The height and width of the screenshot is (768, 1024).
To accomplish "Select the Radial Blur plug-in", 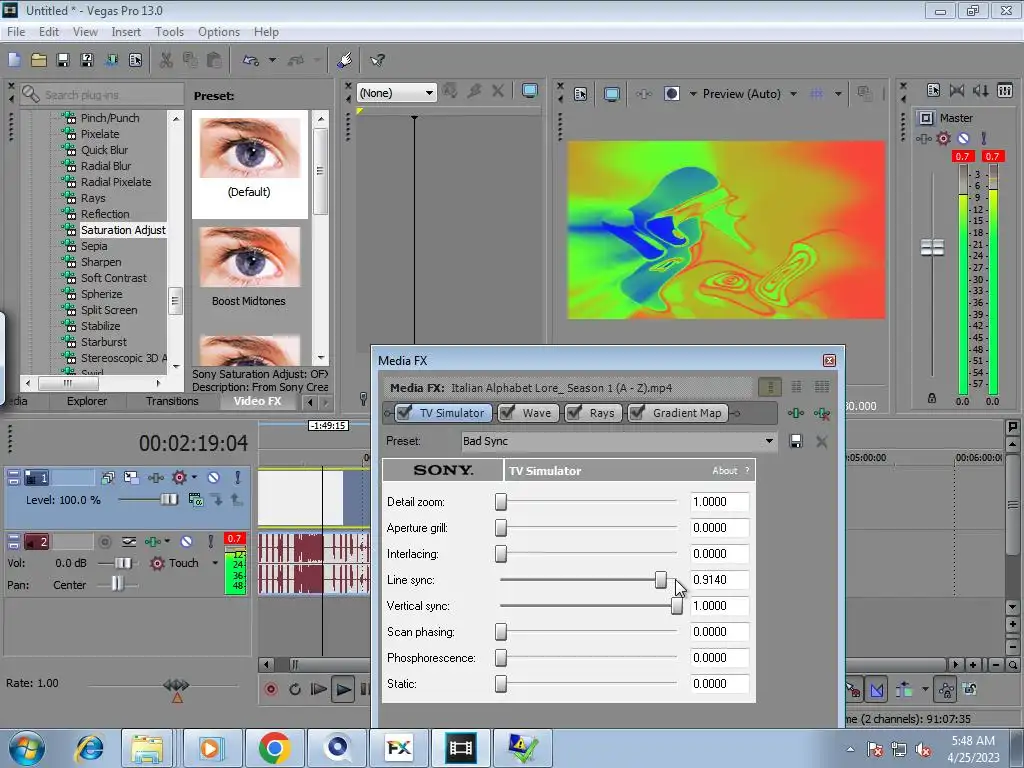I will click(x=106, y=166).
